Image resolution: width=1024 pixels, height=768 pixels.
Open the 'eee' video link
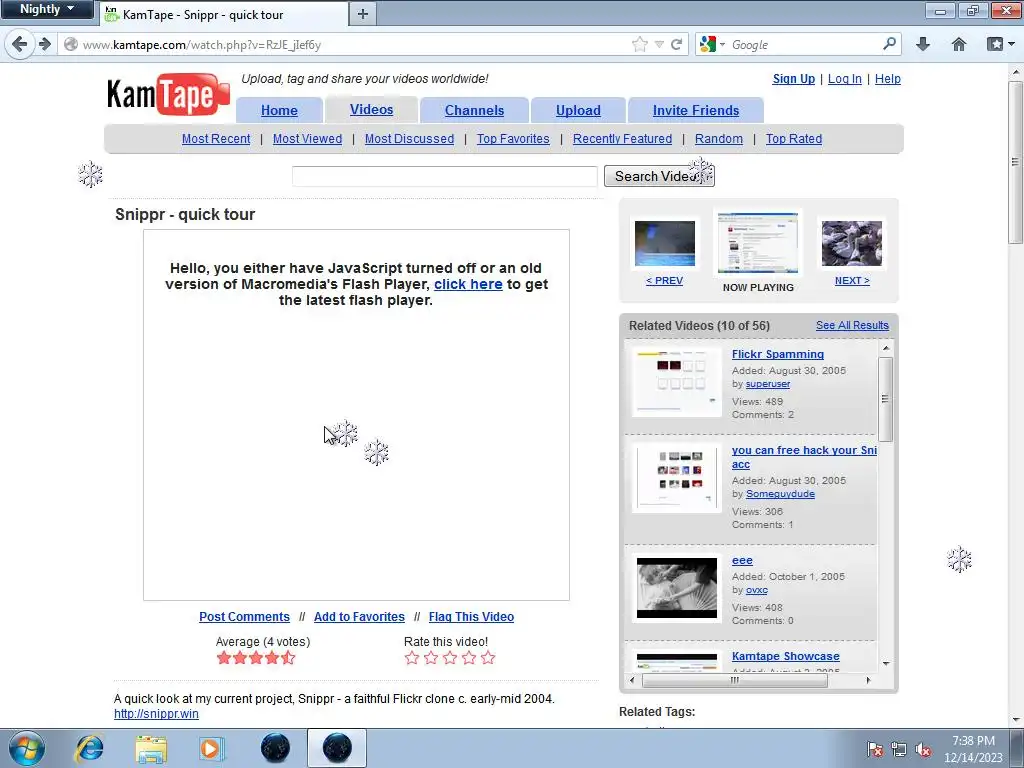742,560
